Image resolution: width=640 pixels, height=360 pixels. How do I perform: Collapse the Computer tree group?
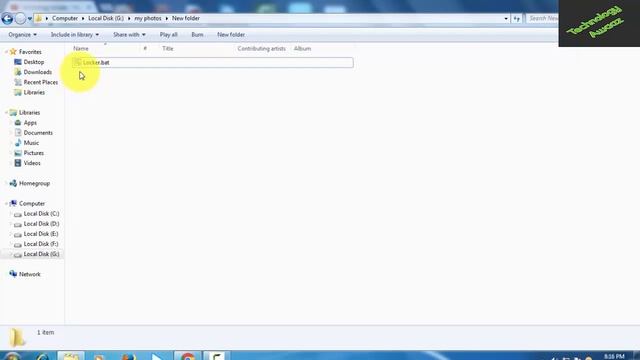coord(6,204)
